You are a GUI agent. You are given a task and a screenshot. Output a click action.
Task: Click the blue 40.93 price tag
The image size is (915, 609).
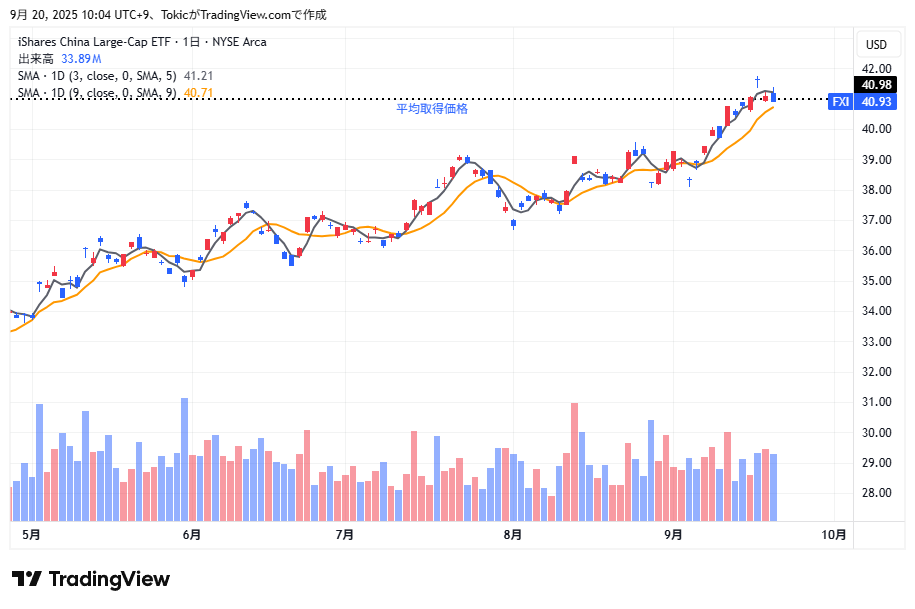coord(876,102)
